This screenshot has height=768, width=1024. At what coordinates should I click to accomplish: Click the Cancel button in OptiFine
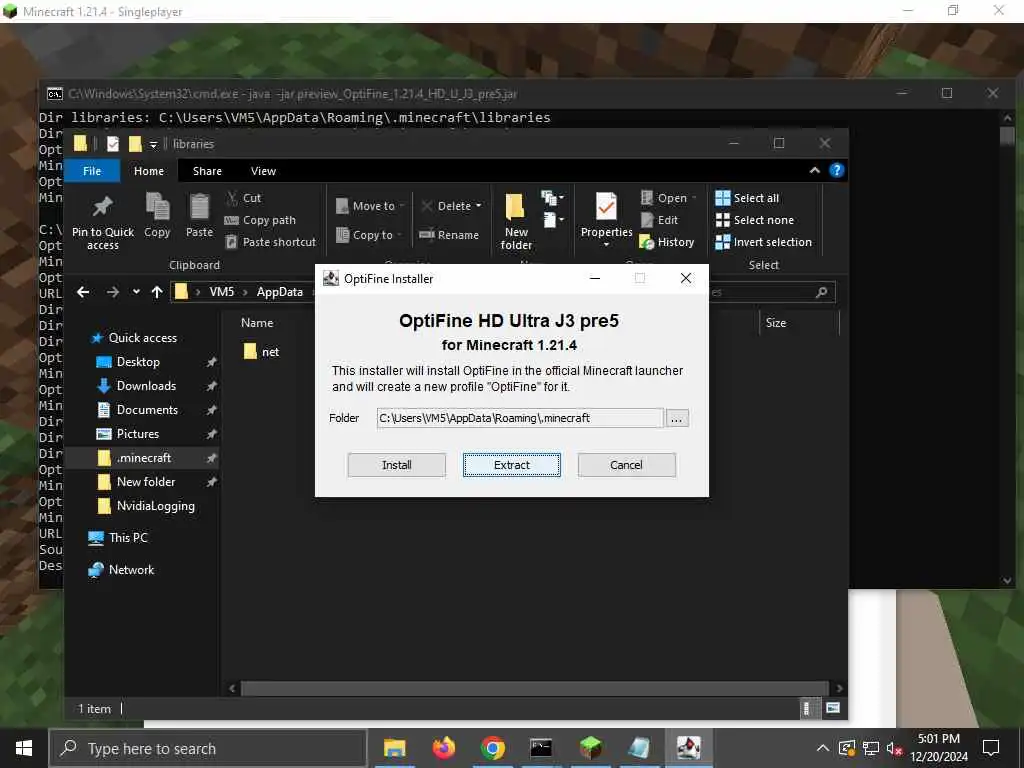coord(626,465)
